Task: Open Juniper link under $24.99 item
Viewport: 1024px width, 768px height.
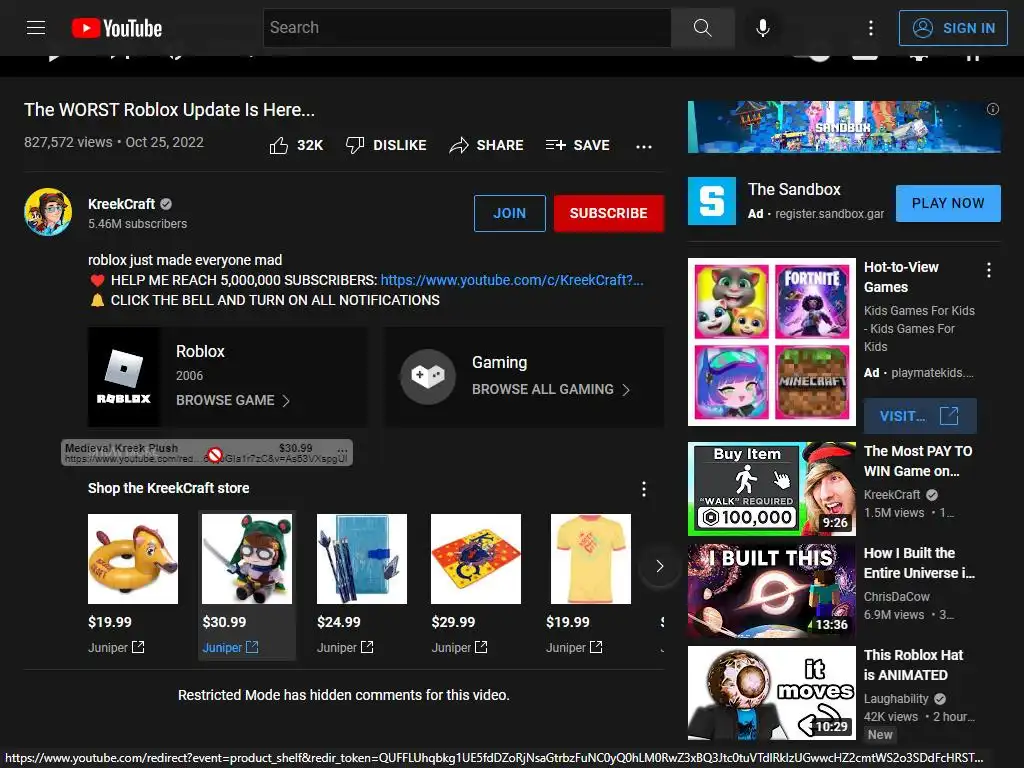Action: pos(345,647)
